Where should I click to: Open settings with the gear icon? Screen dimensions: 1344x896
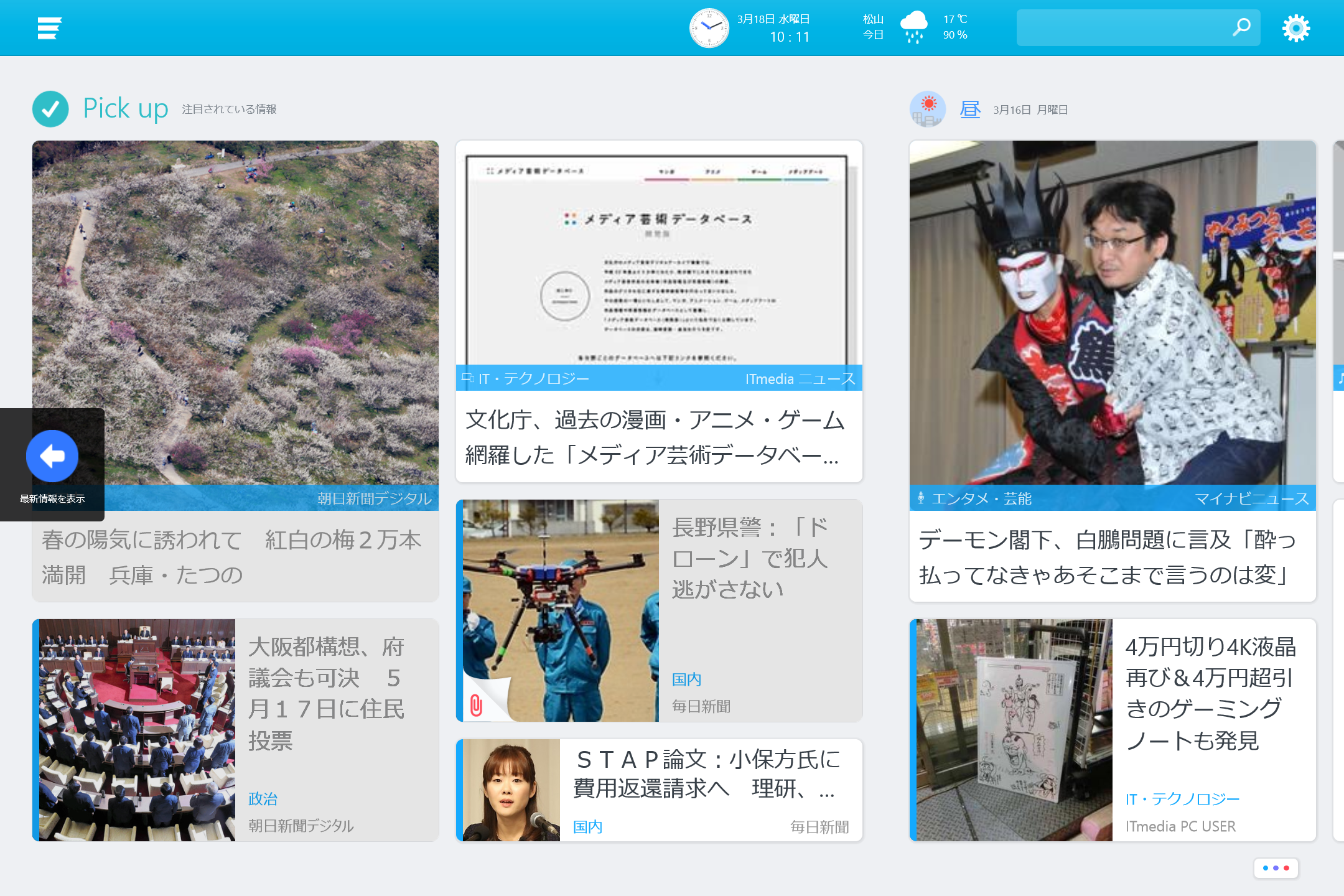click(x=1296, y=27)
